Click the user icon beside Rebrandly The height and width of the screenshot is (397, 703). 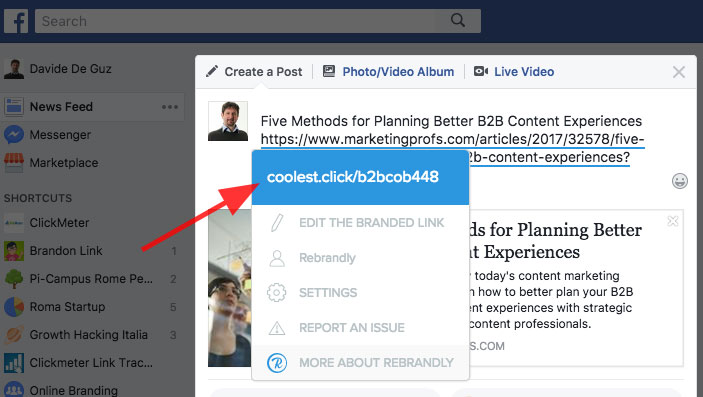pos(277,258)
